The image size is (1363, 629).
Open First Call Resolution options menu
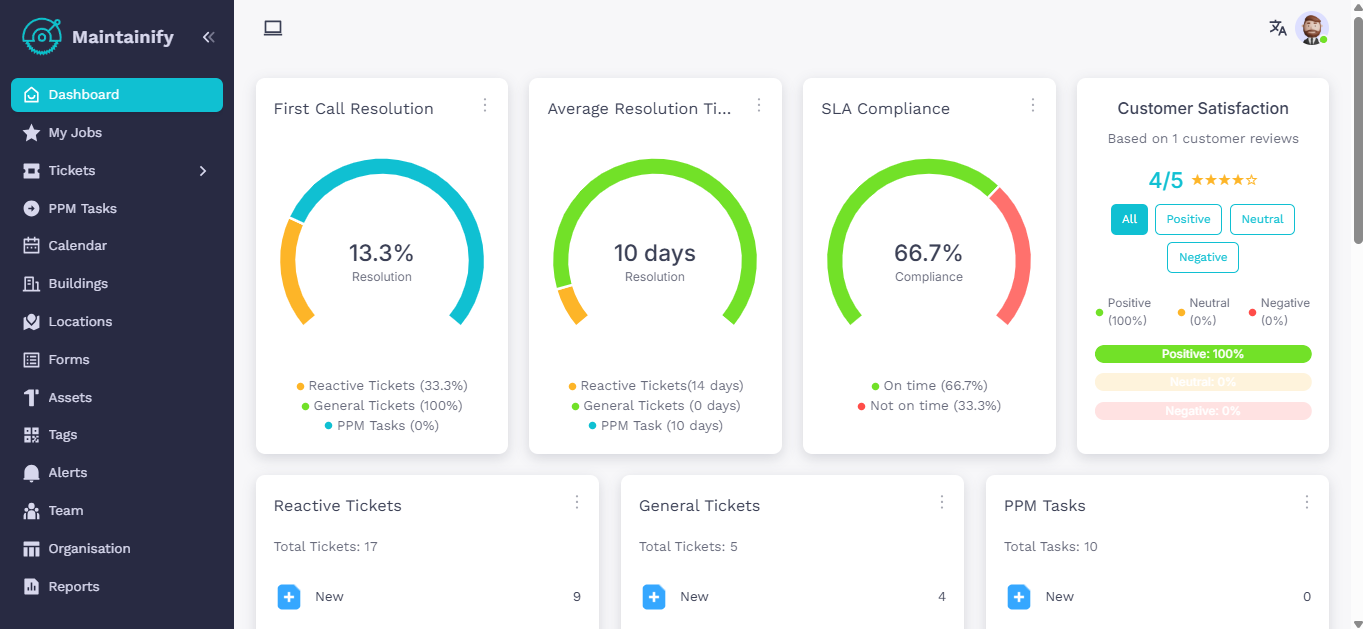[485, 105]
